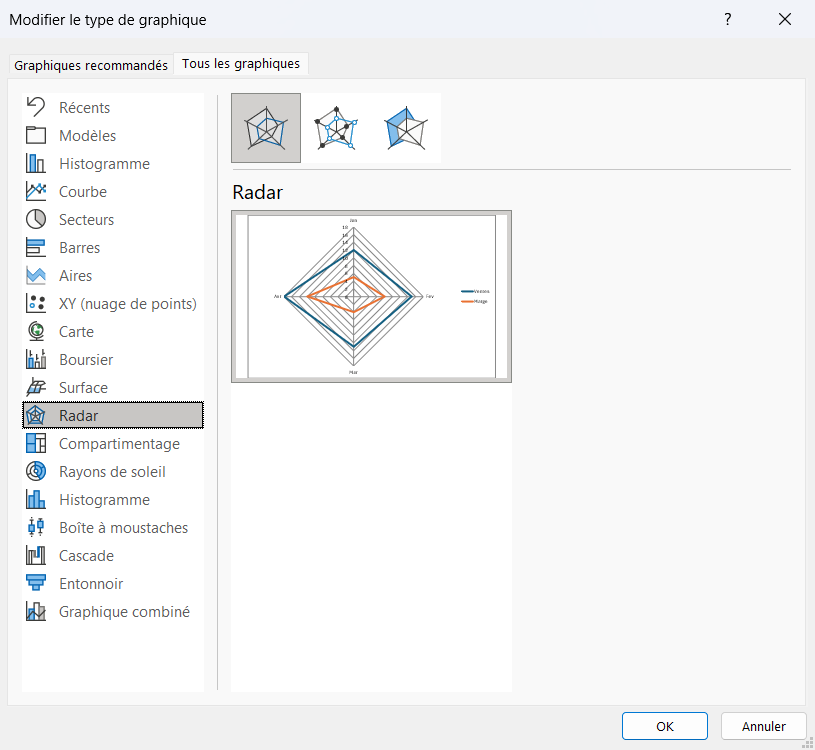Select Rayons de soleil chart category
This screenshot has height=750, width=815.
(x=113, y=472)
